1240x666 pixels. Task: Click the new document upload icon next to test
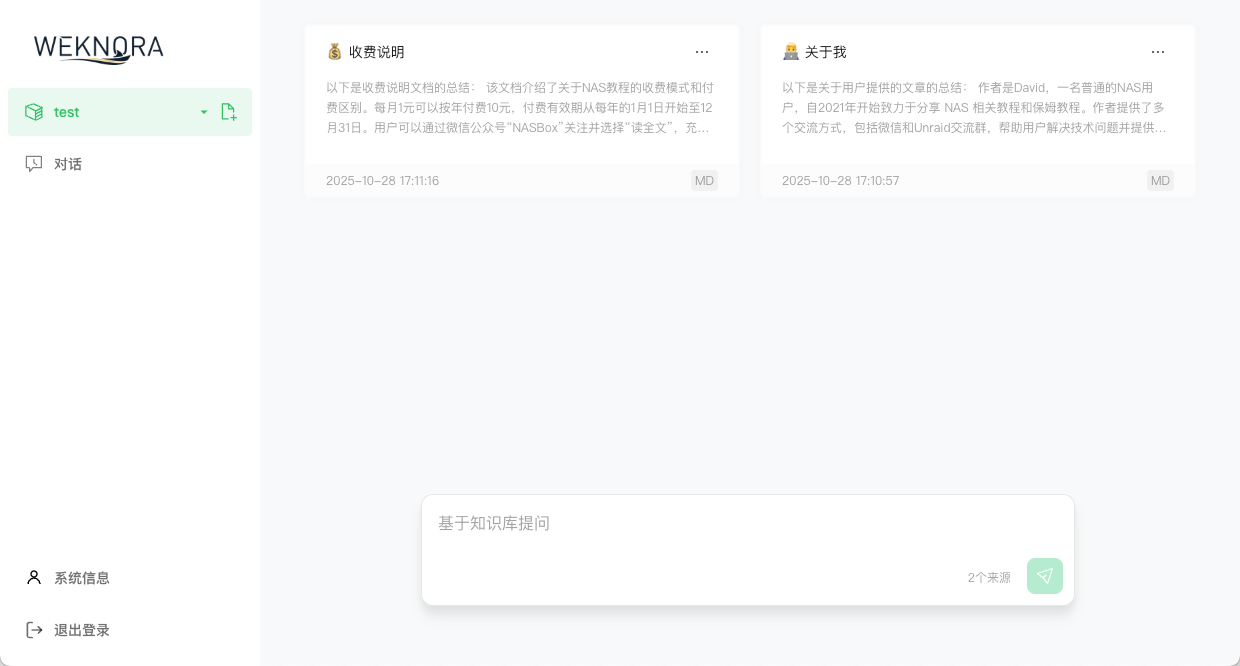pos(228,112)
